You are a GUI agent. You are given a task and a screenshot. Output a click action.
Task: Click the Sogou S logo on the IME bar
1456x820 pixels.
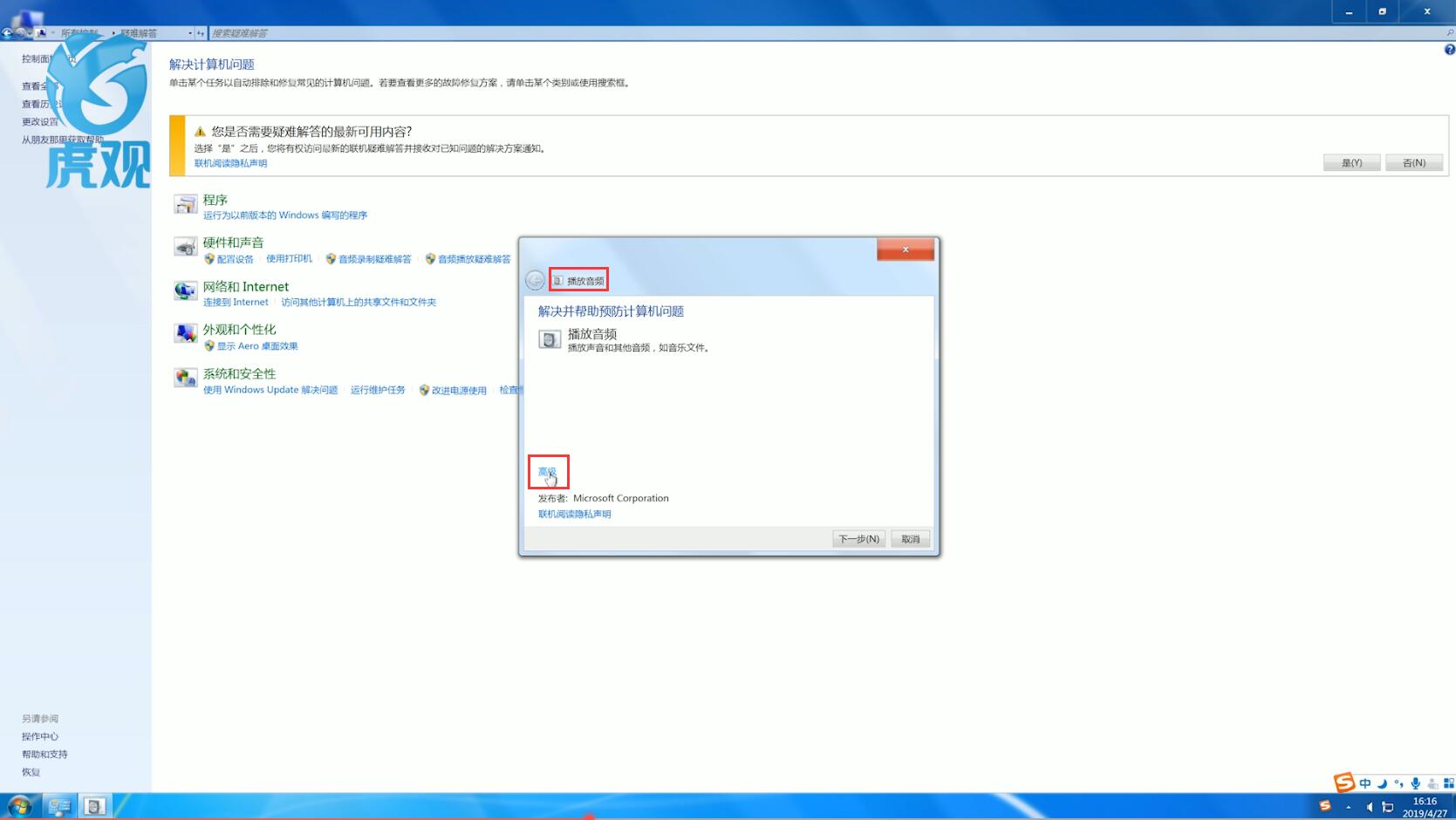pyautogui.click(x=1343, y=782)
